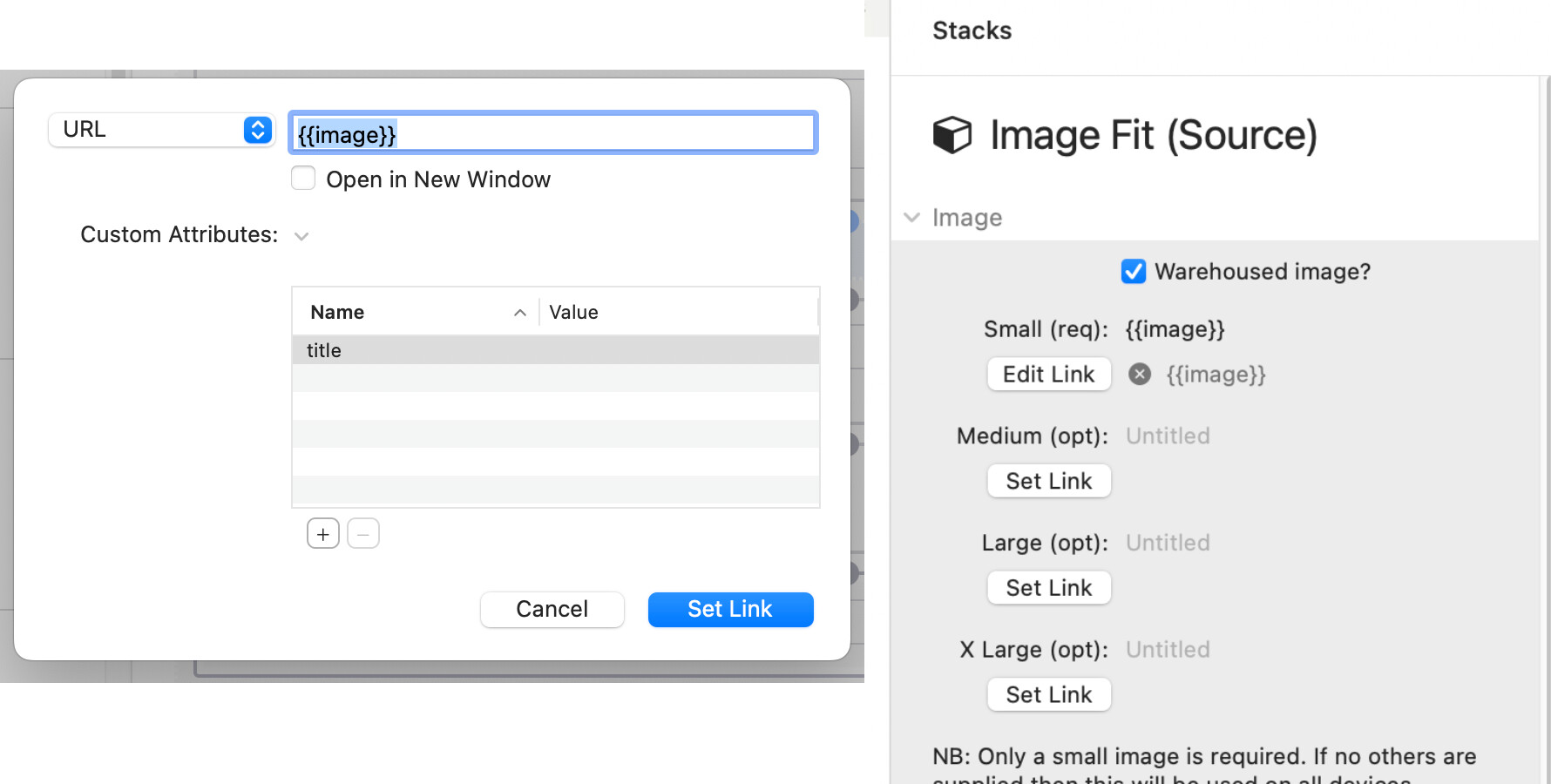Uncheck the Warehoused image checkbox
Image resolution: width=1551 pixels, height=784 pixels.
point(1133,272)
